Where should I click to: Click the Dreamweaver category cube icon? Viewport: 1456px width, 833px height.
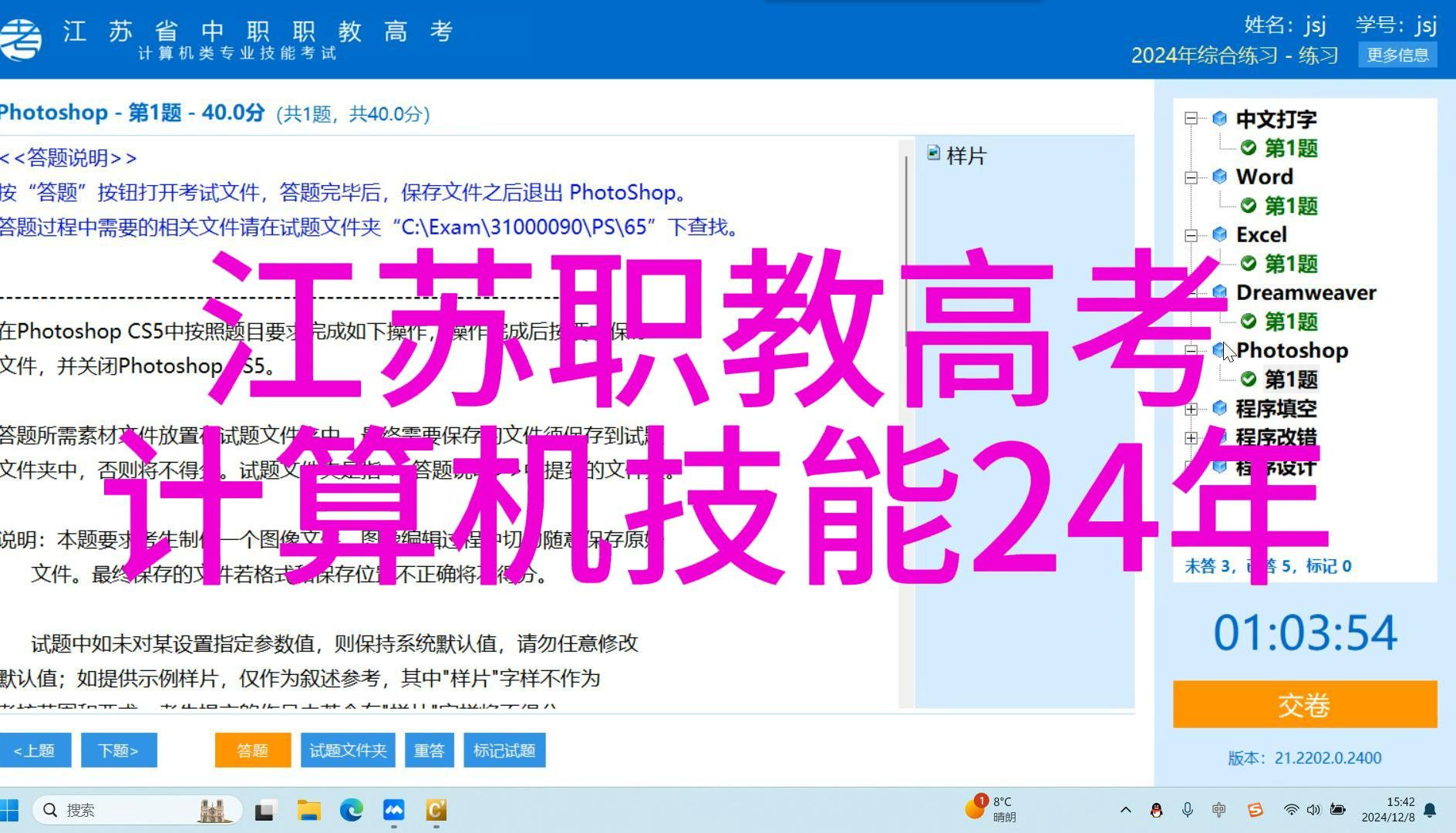pyautogui.click(x=1219, y=292)
